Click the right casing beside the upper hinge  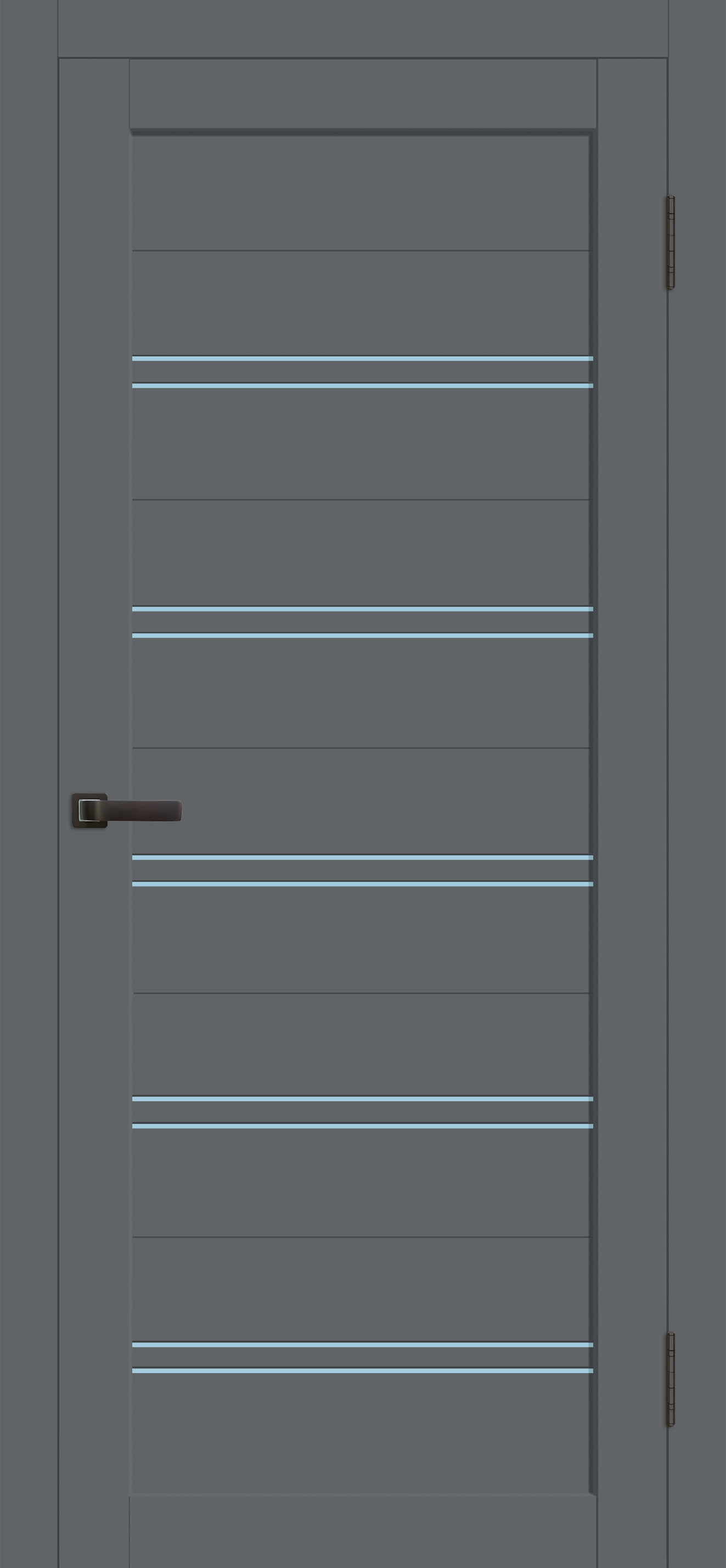click(x=698, y=242)
